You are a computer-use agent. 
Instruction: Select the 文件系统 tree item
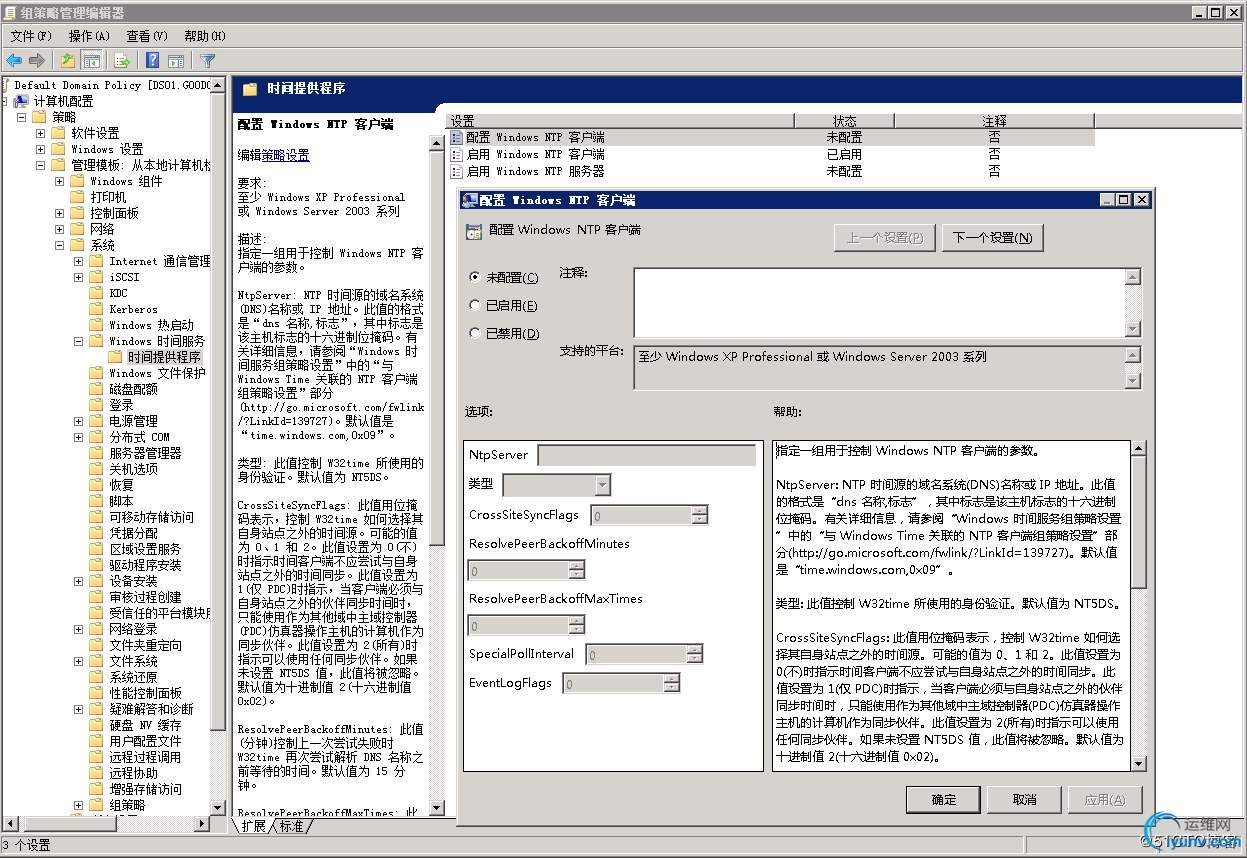133,661
